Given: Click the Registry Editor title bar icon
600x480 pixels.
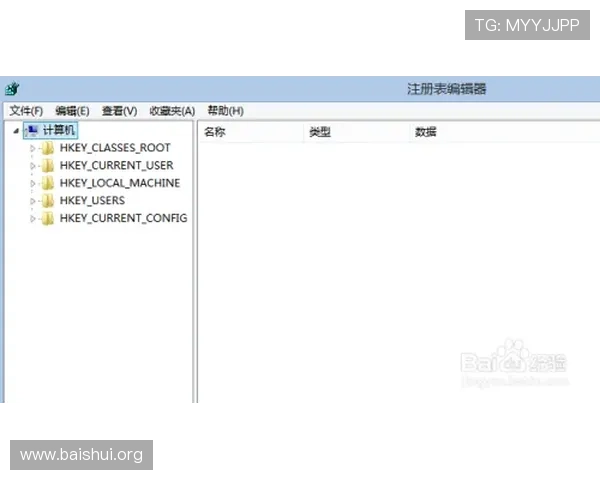Looking at the screenshot, I should [x=12, y=89].
